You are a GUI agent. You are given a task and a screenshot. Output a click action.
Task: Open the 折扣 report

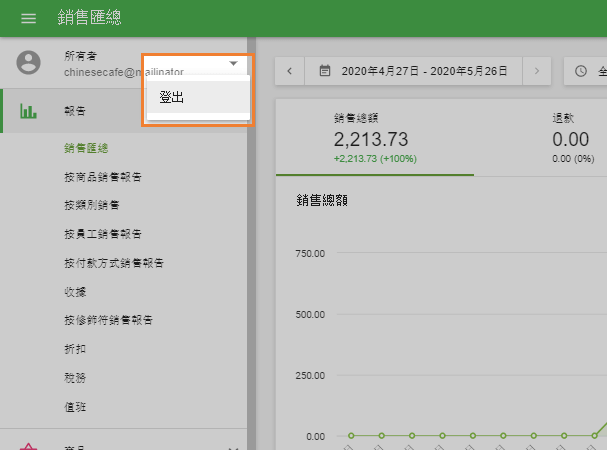pyautogui.click(x=75, y=350)
